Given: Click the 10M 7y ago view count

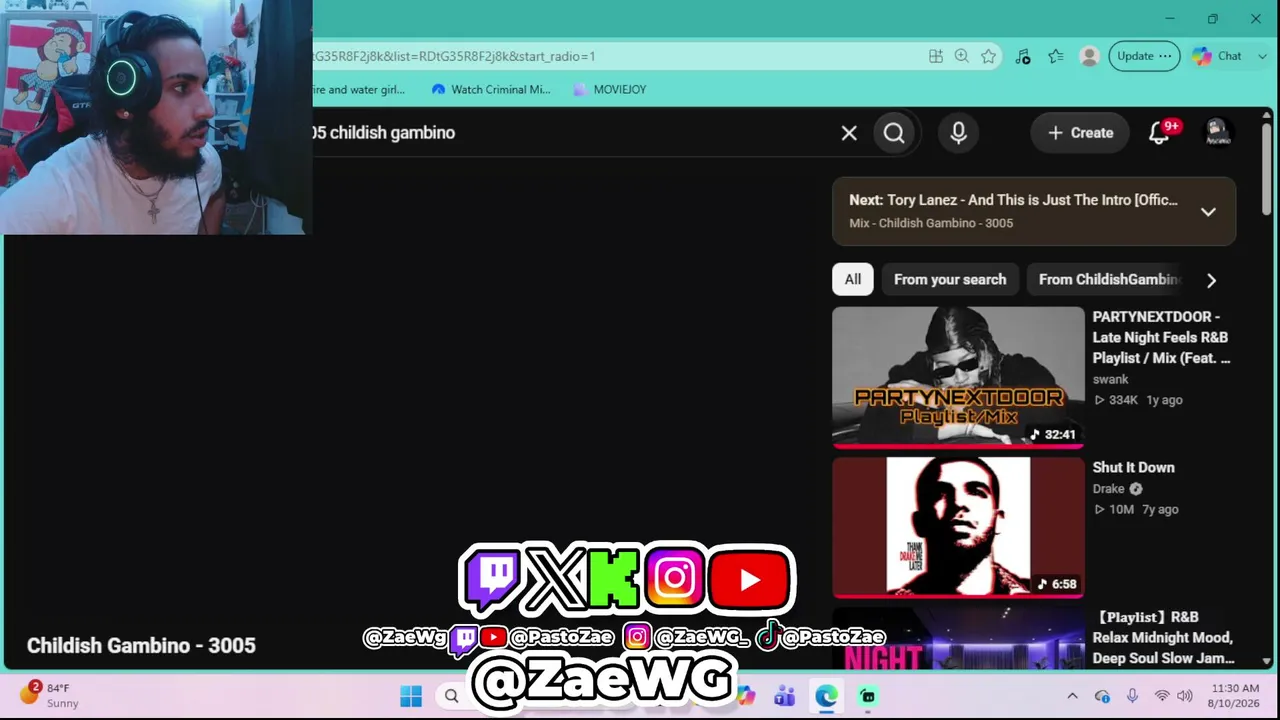Looking at the screenshot, I should click(x=1136, y=509).
